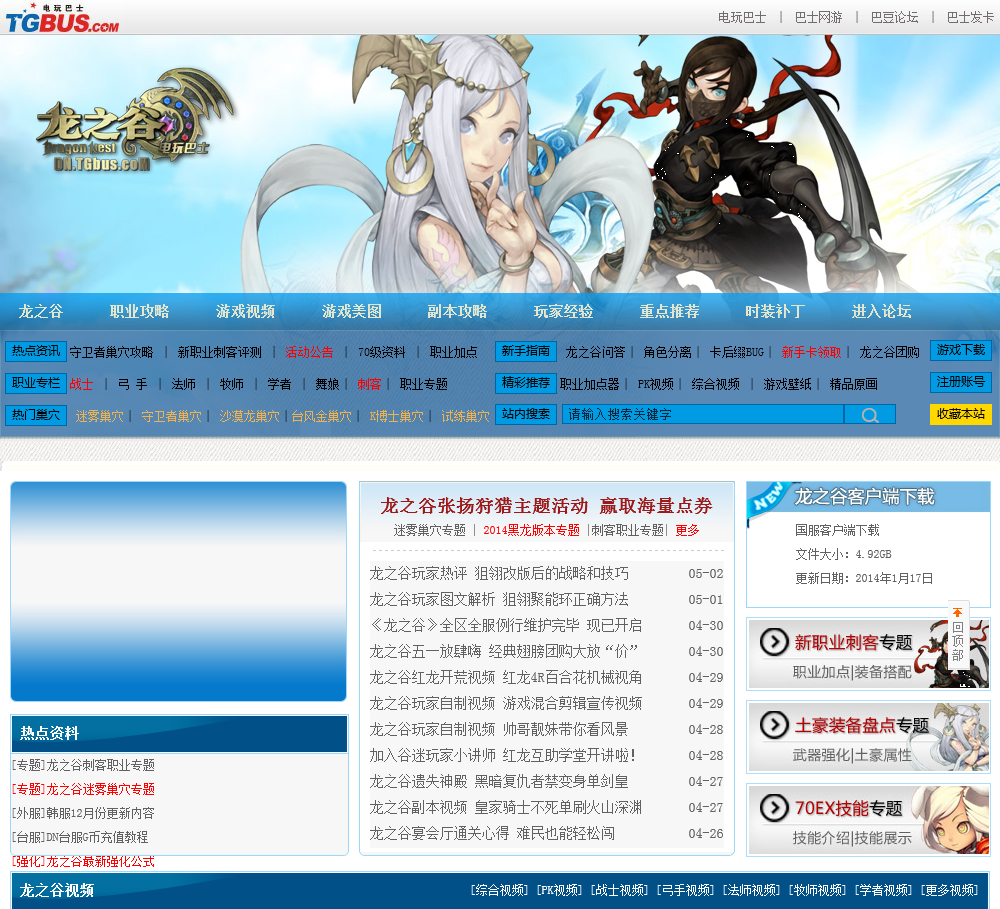Open 电玩巴士 in the top bar

tap(742, 17)
